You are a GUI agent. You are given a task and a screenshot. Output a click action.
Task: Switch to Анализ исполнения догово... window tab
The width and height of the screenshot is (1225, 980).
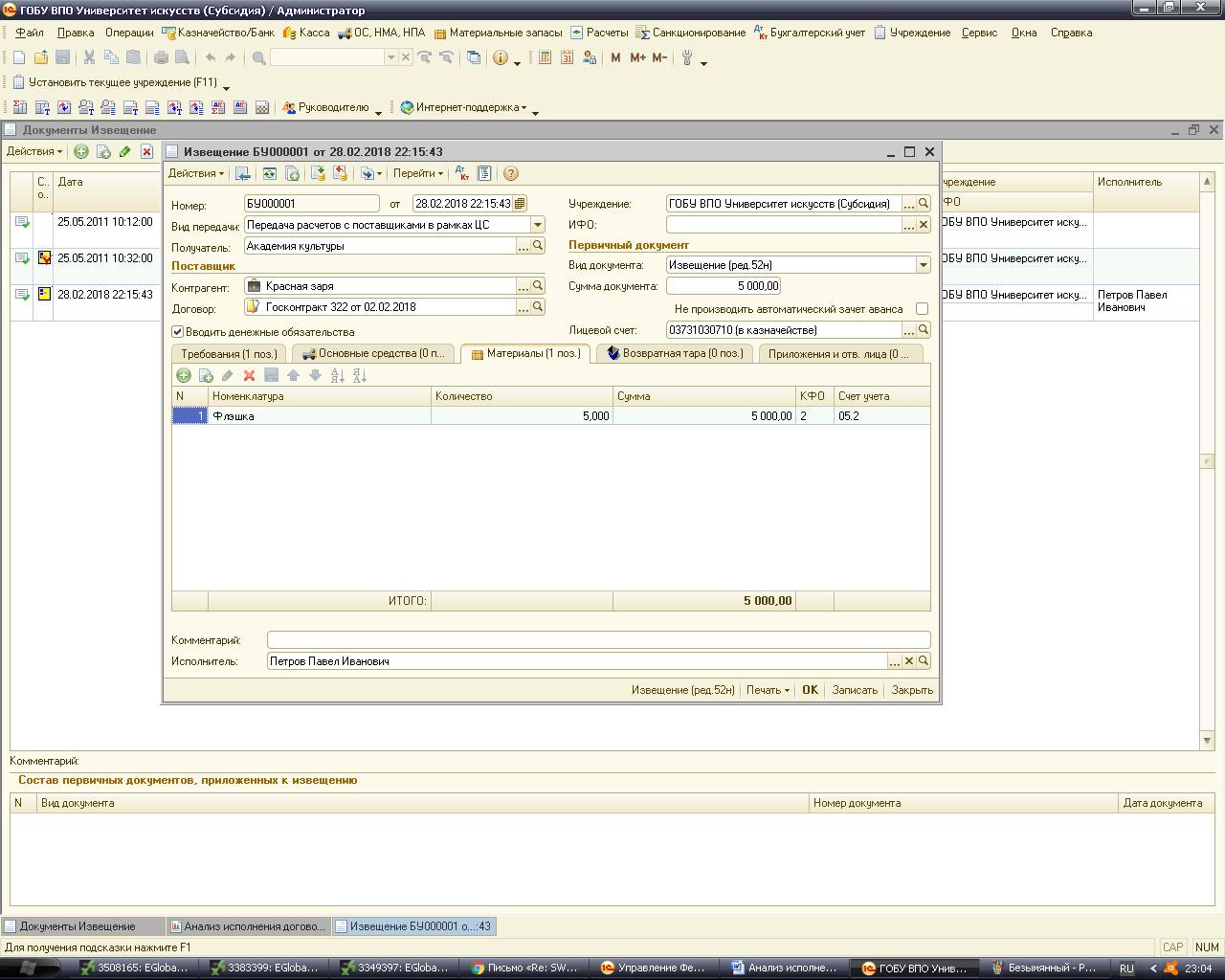point(248,926)
